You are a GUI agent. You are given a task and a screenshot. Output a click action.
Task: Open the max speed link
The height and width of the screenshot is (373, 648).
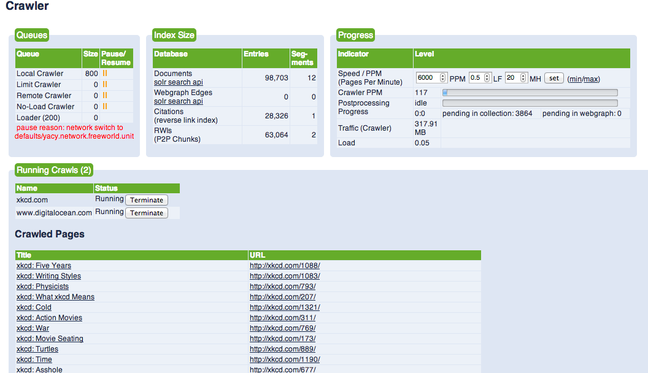point(590,79)
